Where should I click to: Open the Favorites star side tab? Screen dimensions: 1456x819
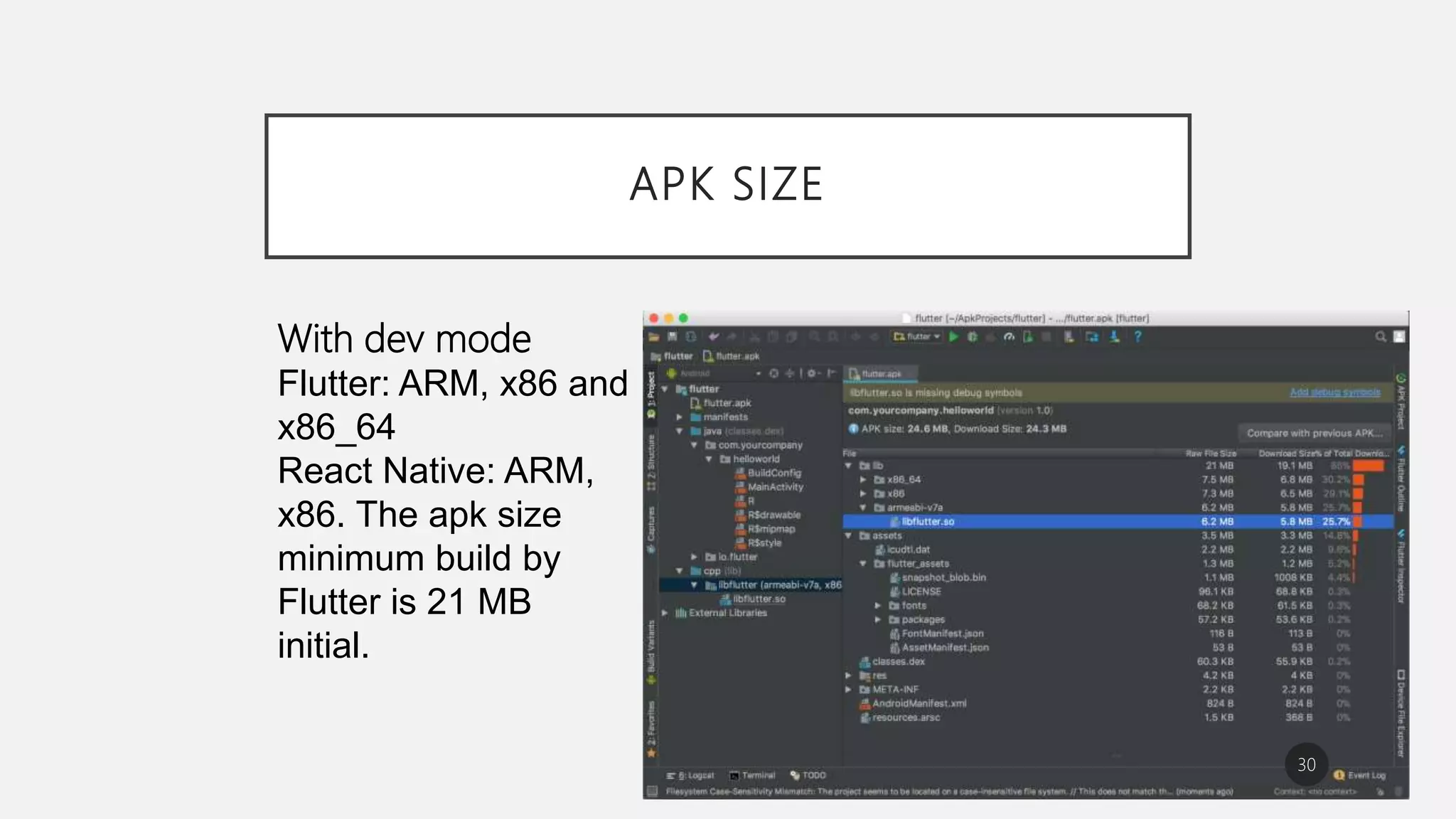651,729
